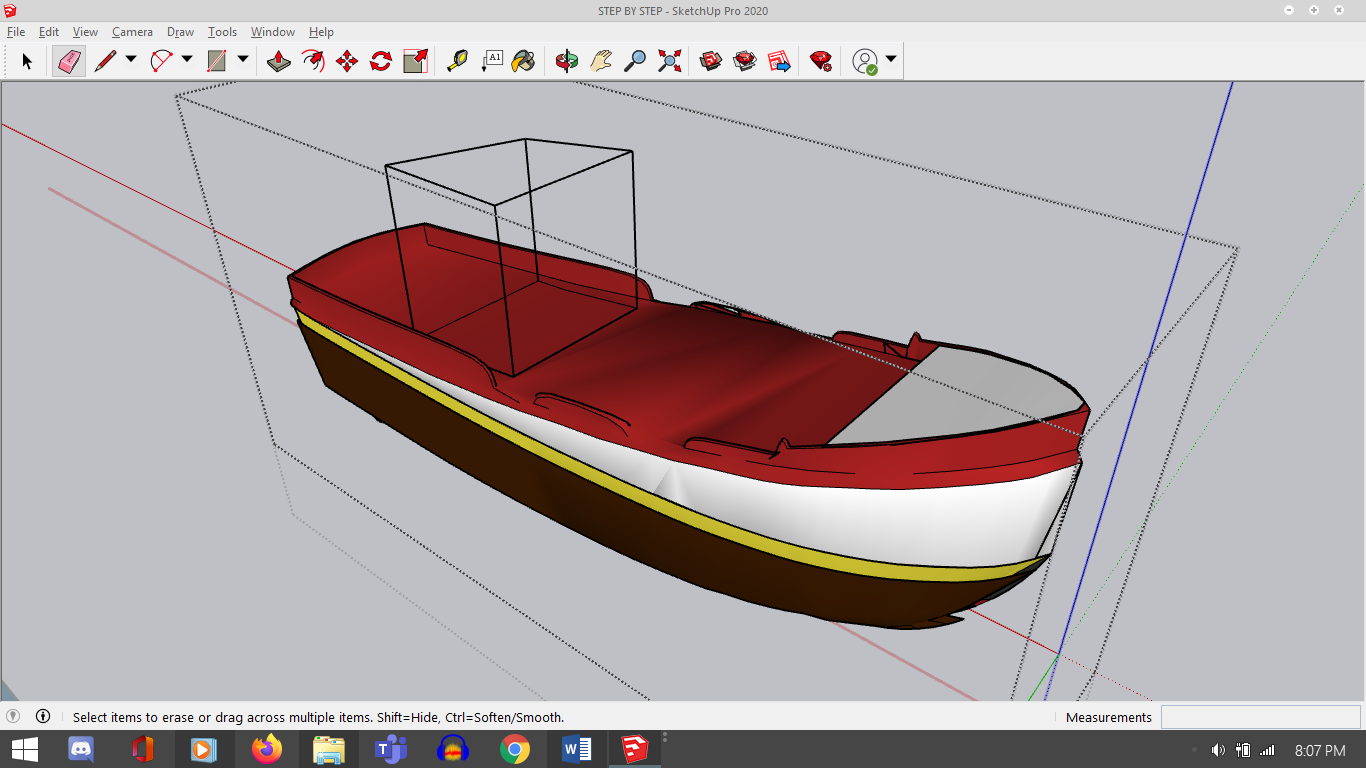The height and width of the screenshot is (768, 1366).
Task: Open Discord from the taskbar
Action: pyautogui.click(x=81, y=749)
